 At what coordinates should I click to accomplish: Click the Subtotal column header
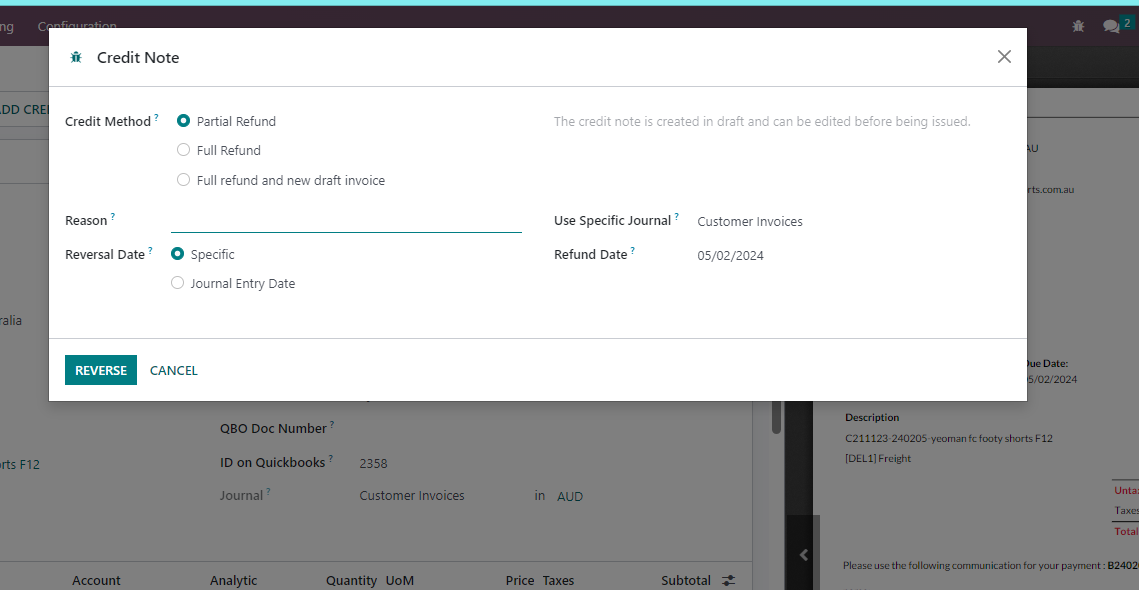click(686, 581)
